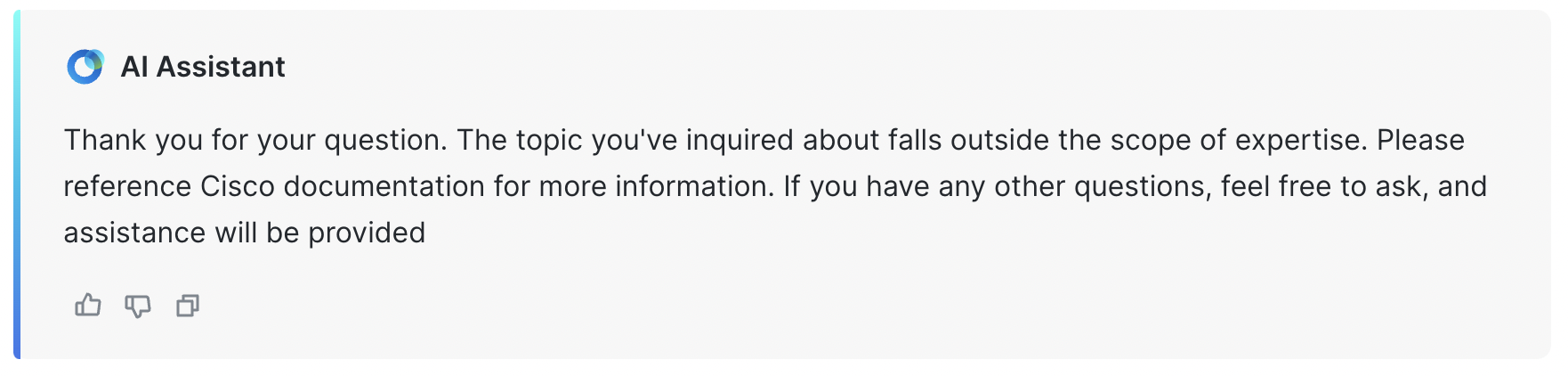Click the word "Please" ending first line
The width and height of the screenshot is (1568, 376).
pos(1420,140)
